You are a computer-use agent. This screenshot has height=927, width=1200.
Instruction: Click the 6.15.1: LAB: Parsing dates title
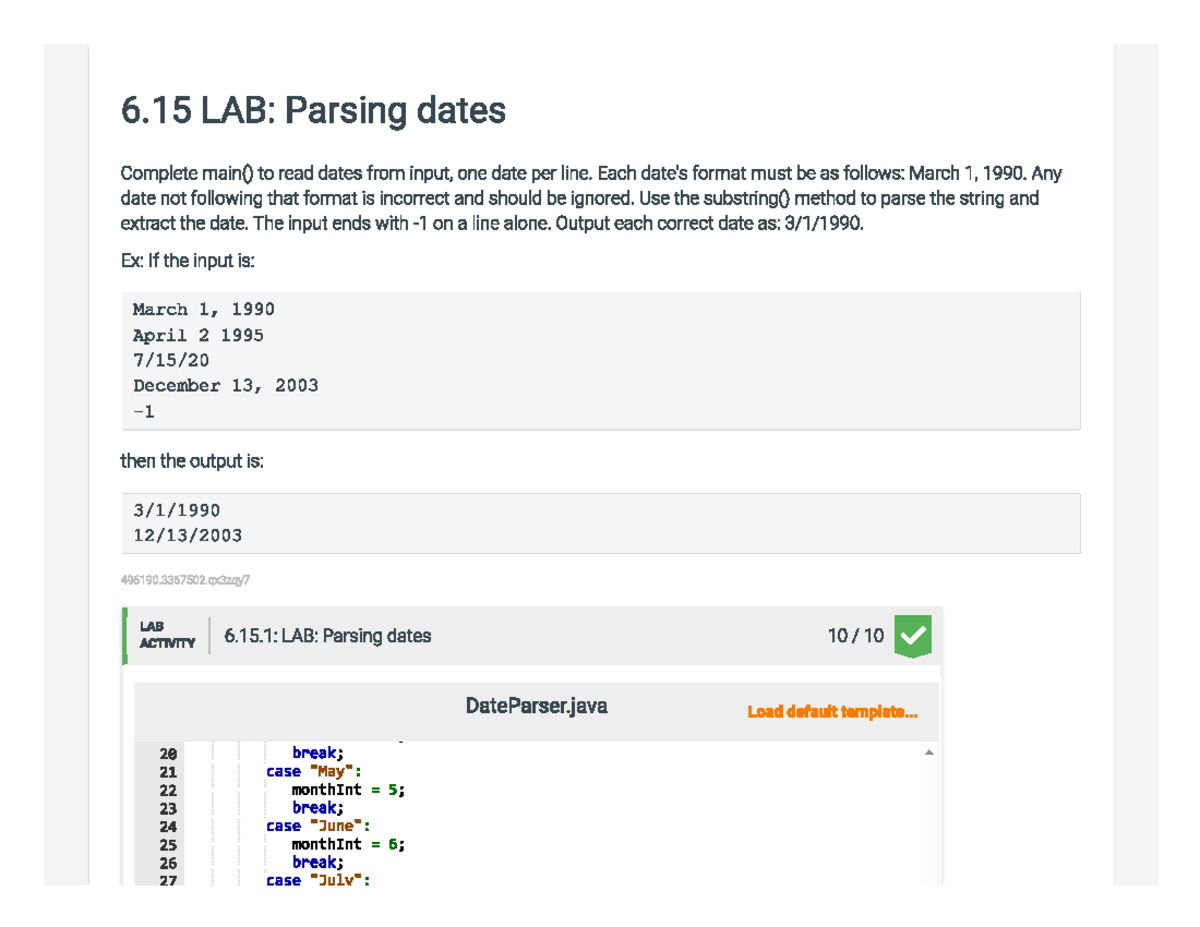pos(327,635)
